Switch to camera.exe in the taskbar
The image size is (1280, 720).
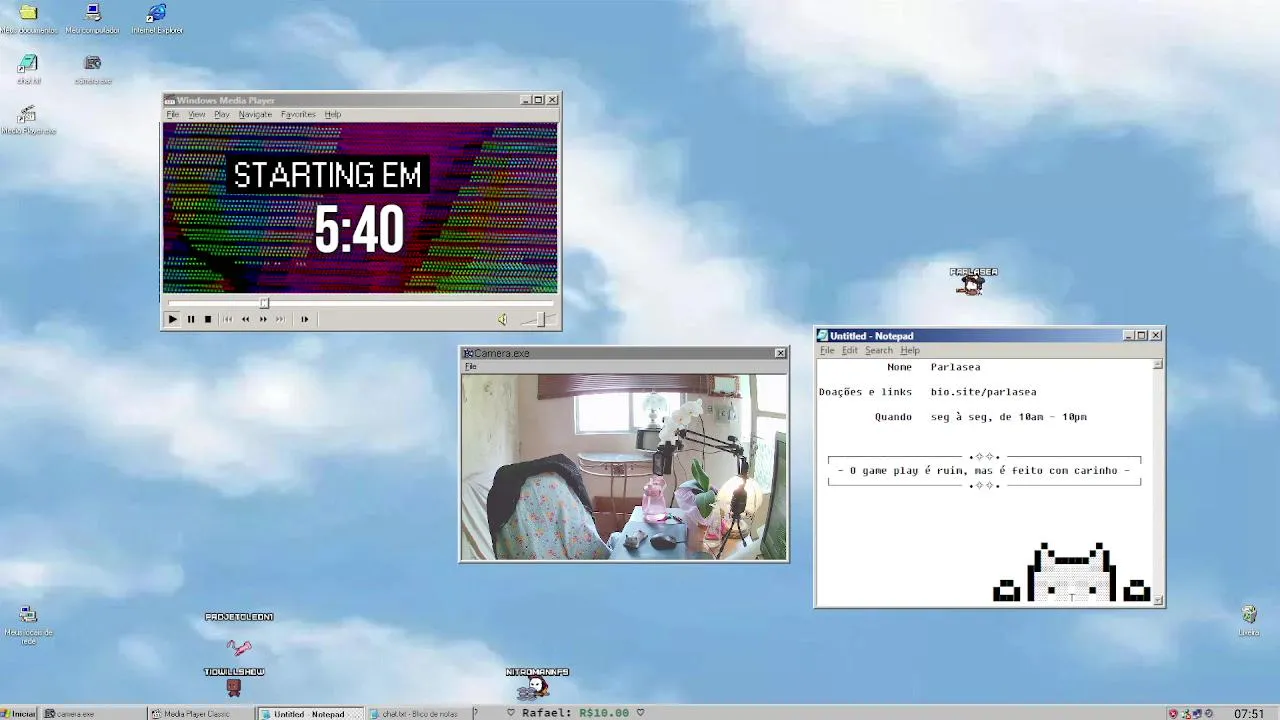(92, 713)
